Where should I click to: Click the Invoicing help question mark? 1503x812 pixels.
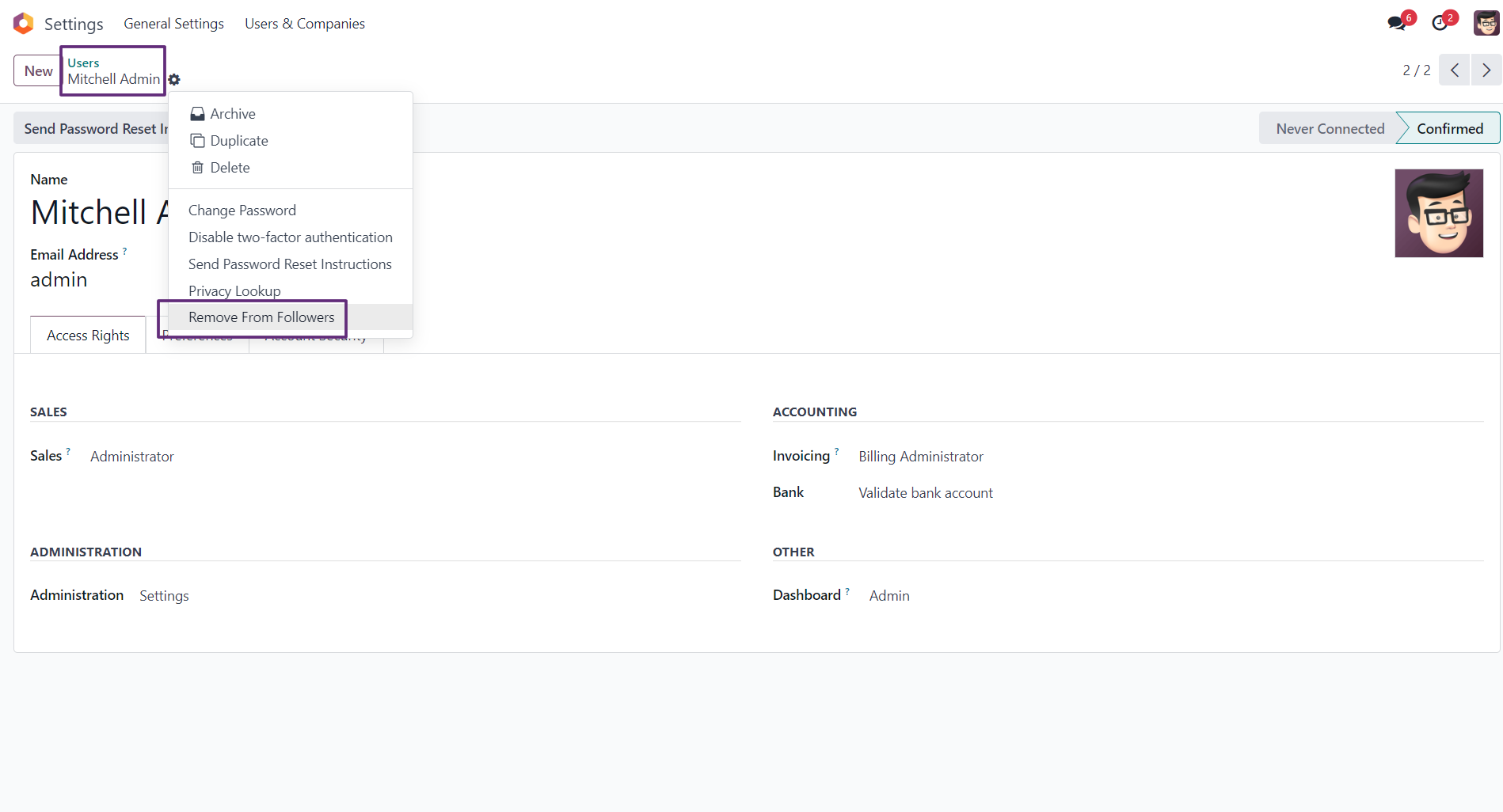pyautogui.click(x=836, y=452)
